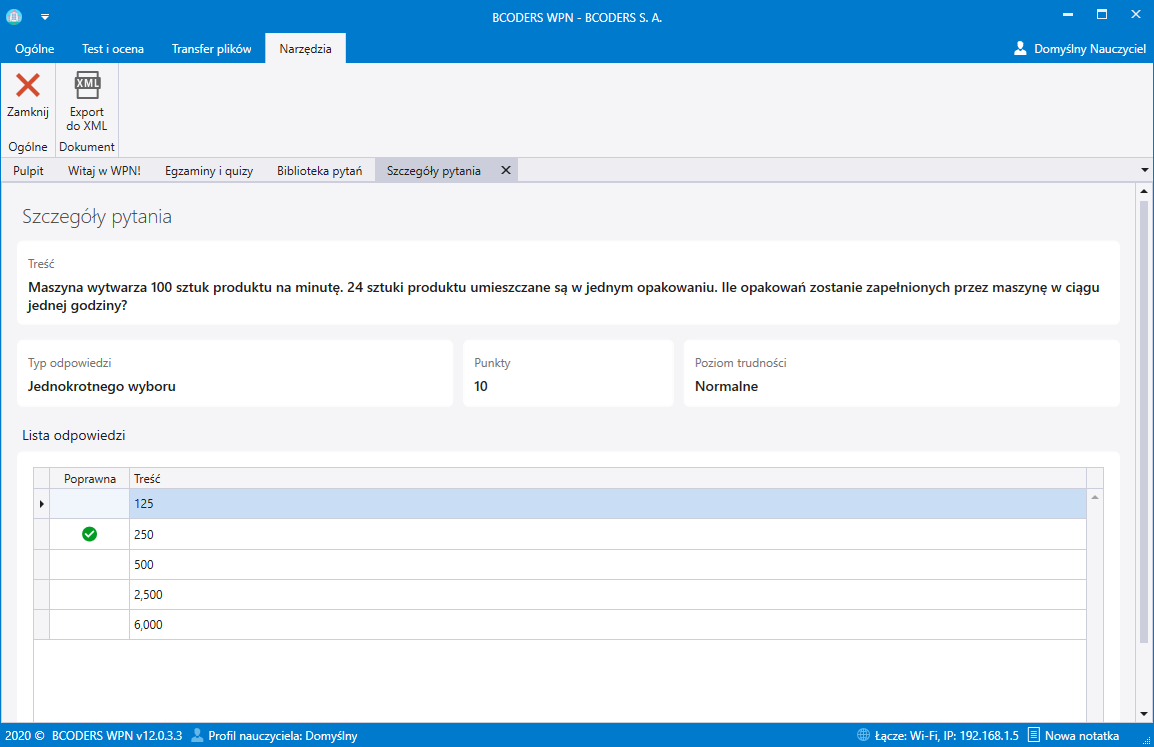
Task: Click the Poprawna cell of answer 500
Action: coord(90,564)
